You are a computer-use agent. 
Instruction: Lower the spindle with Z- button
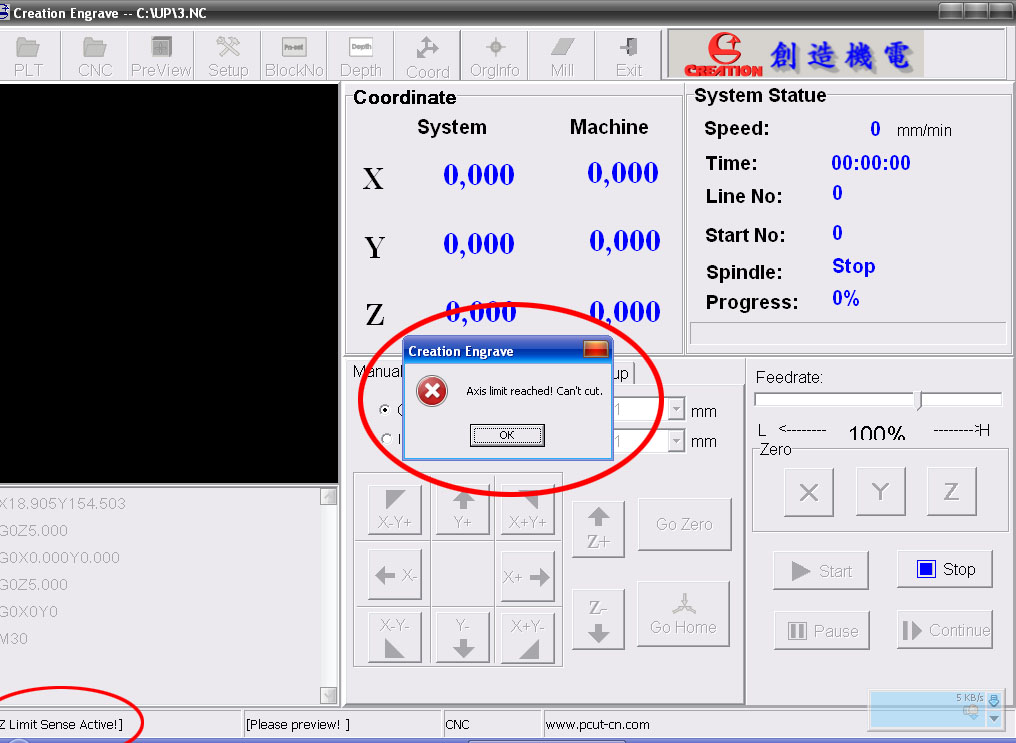pyautogui.click(x=598, y=619)
